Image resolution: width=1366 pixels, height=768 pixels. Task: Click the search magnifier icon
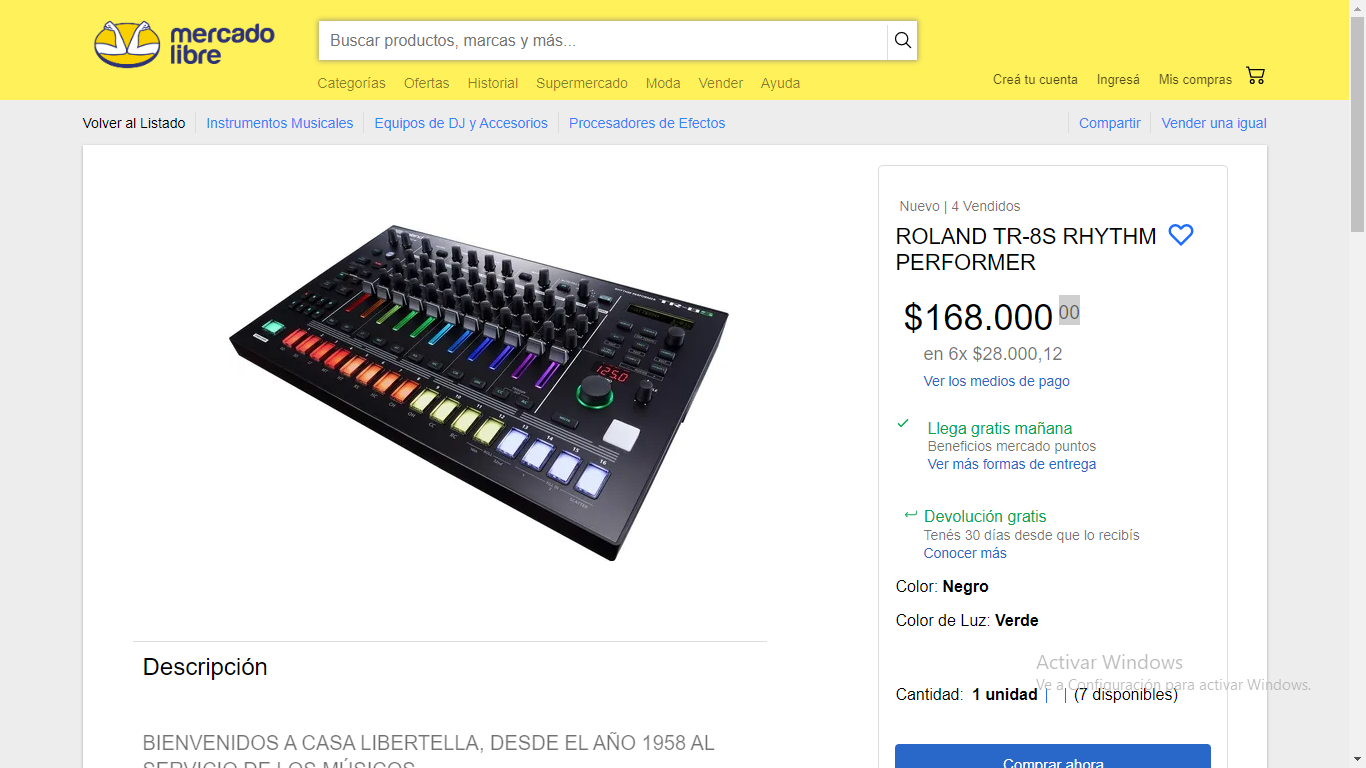[901, 41]
